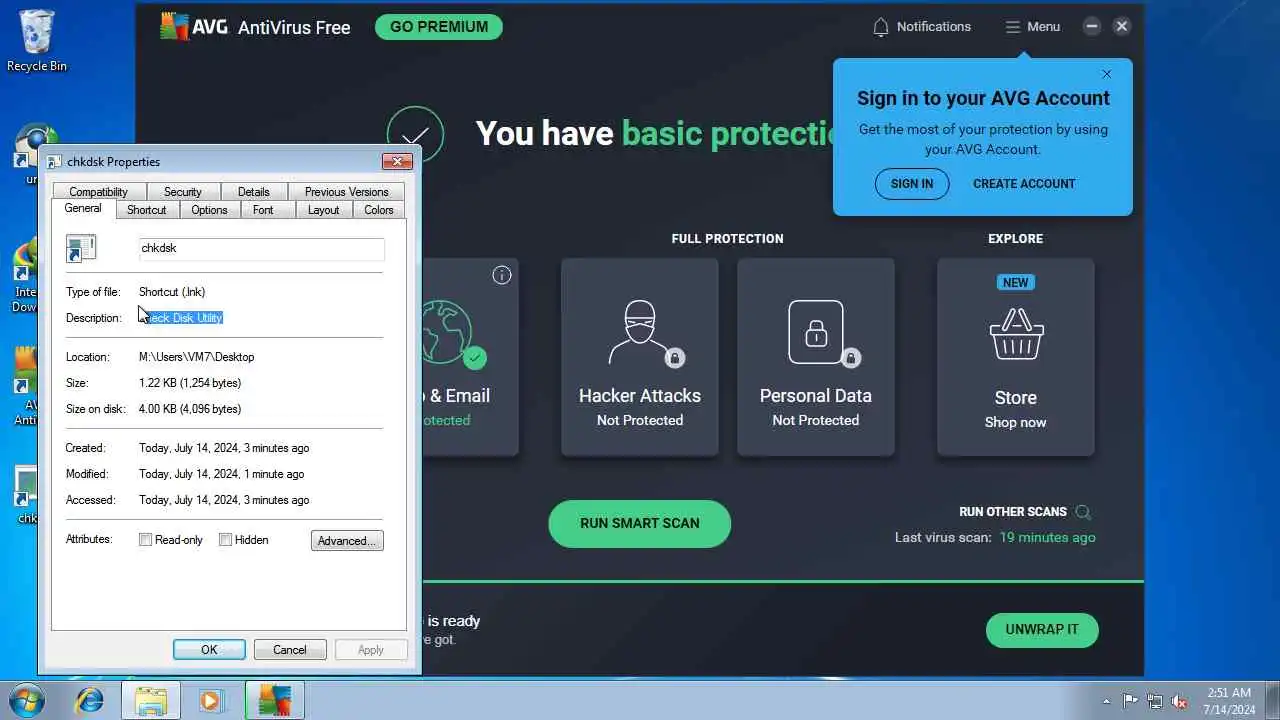Open the Hacker Attacks Not Protected card
The height and width of the screenshot is (720, 1280).
coord(640,357)
